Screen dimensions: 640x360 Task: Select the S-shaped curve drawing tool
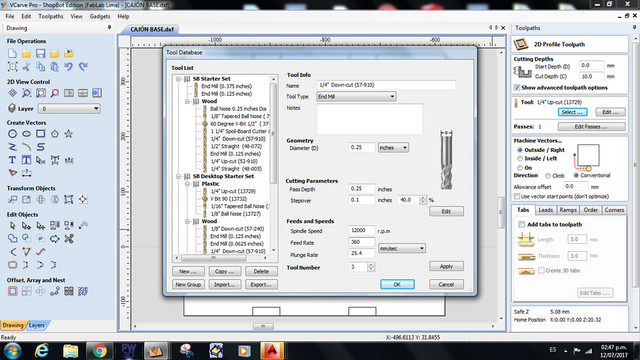(x=40, y=147)
